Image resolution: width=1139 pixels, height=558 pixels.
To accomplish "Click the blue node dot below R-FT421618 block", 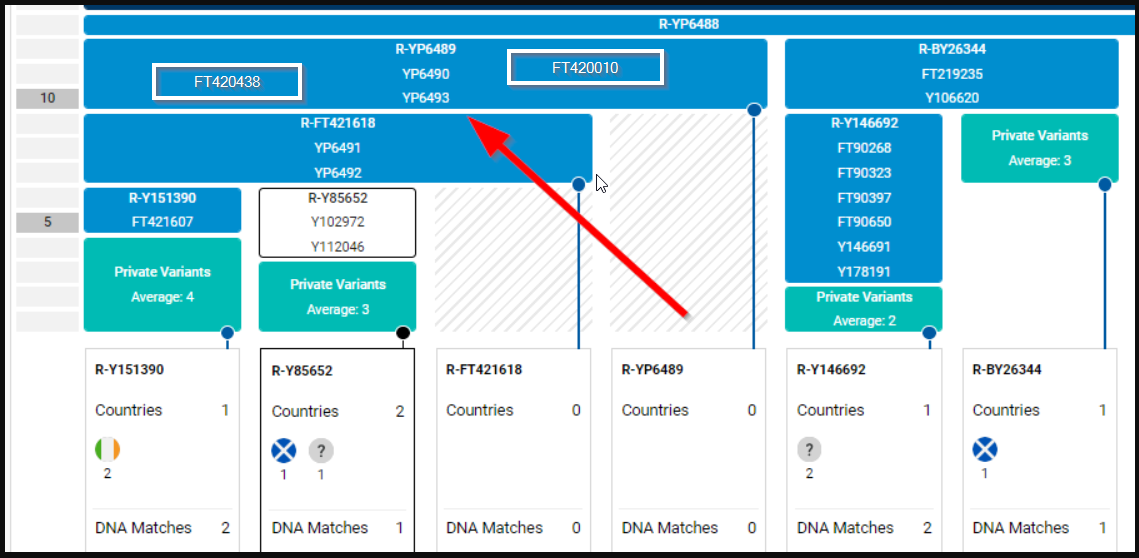I will pyautogui.click(x=578, y=184).
